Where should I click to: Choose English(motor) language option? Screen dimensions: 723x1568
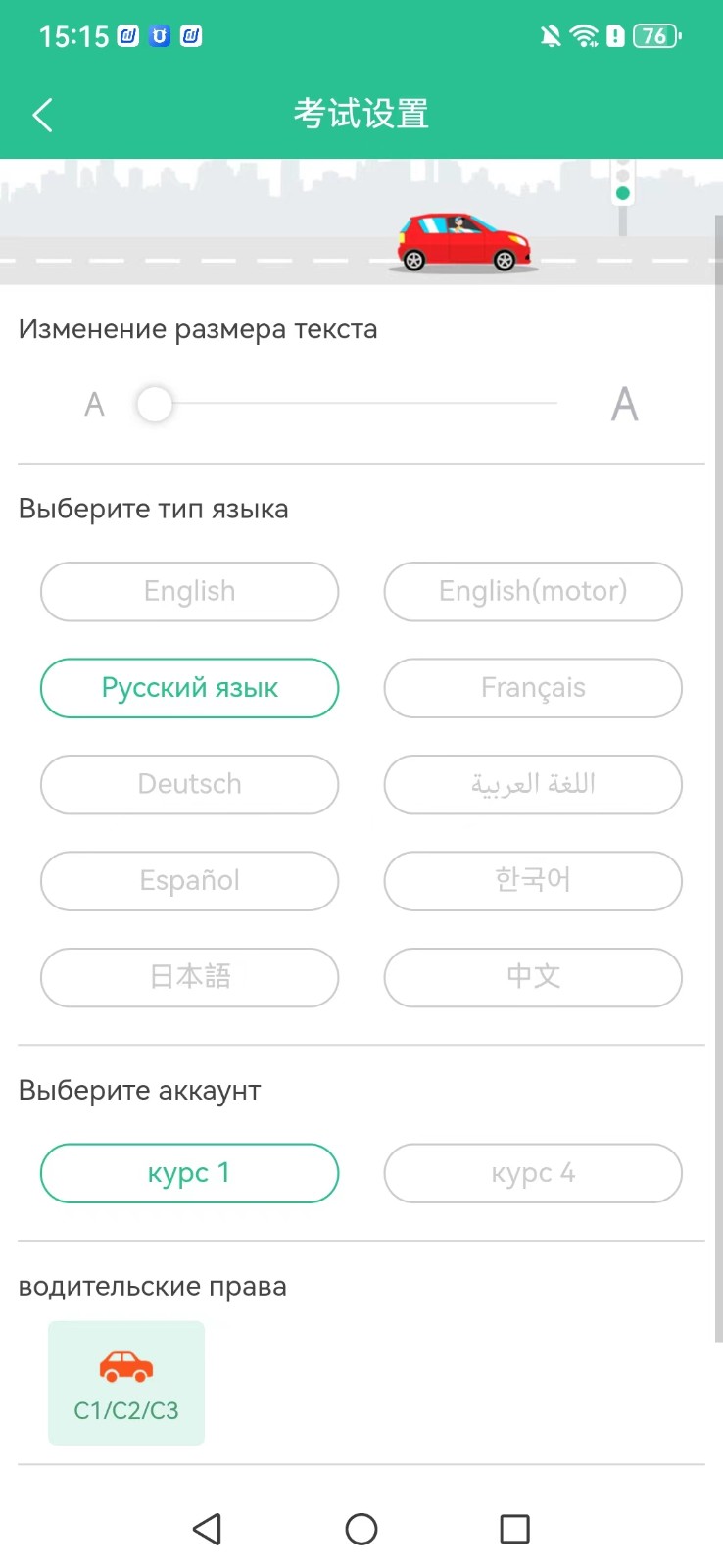[532, 591]
